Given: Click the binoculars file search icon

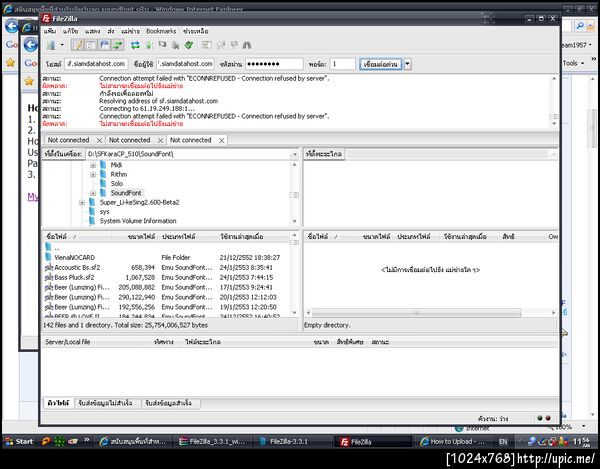Looking at the screenshot, I should [247, 45].
